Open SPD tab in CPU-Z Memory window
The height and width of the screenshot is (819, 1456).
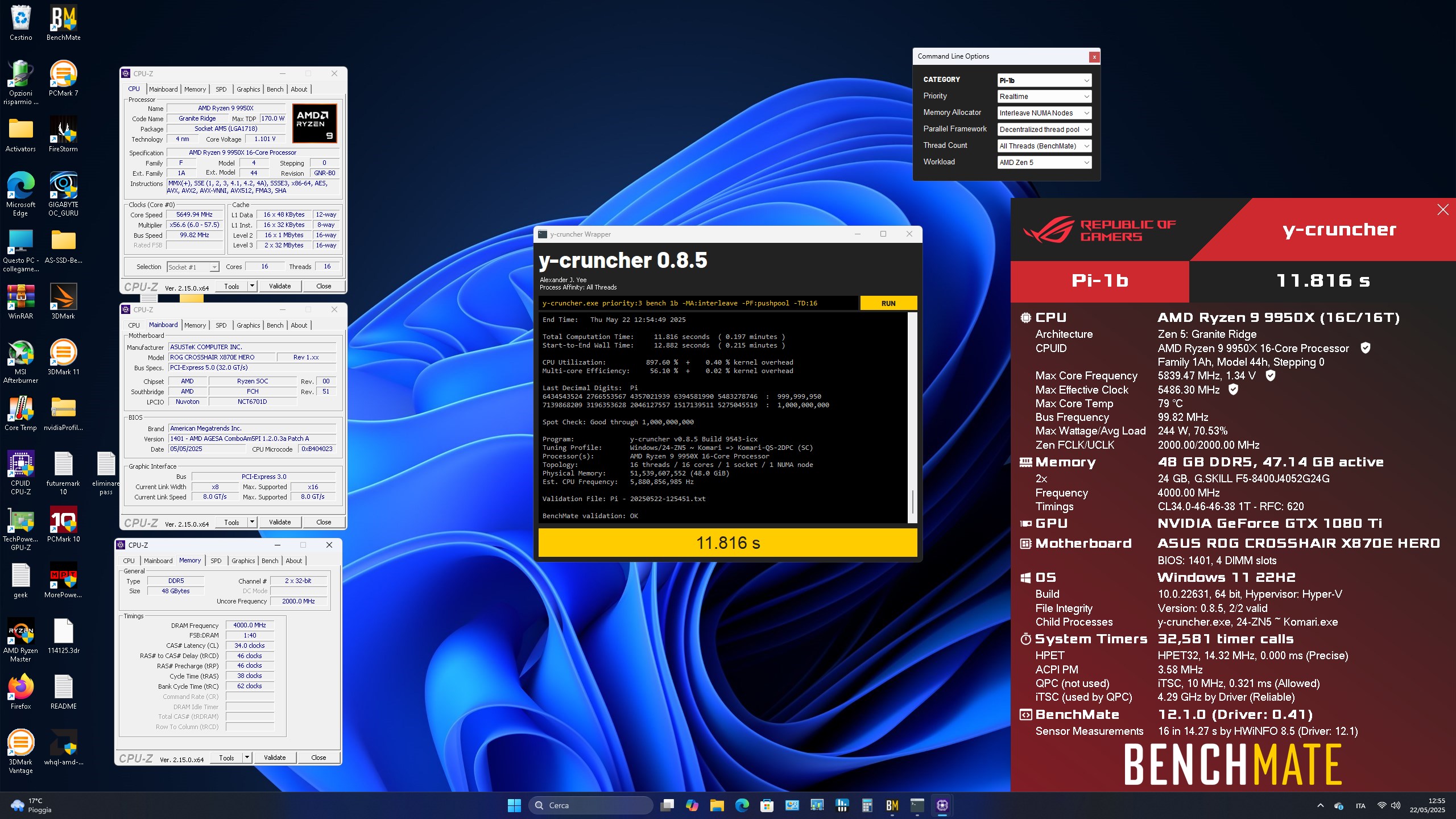click(216, 561)
